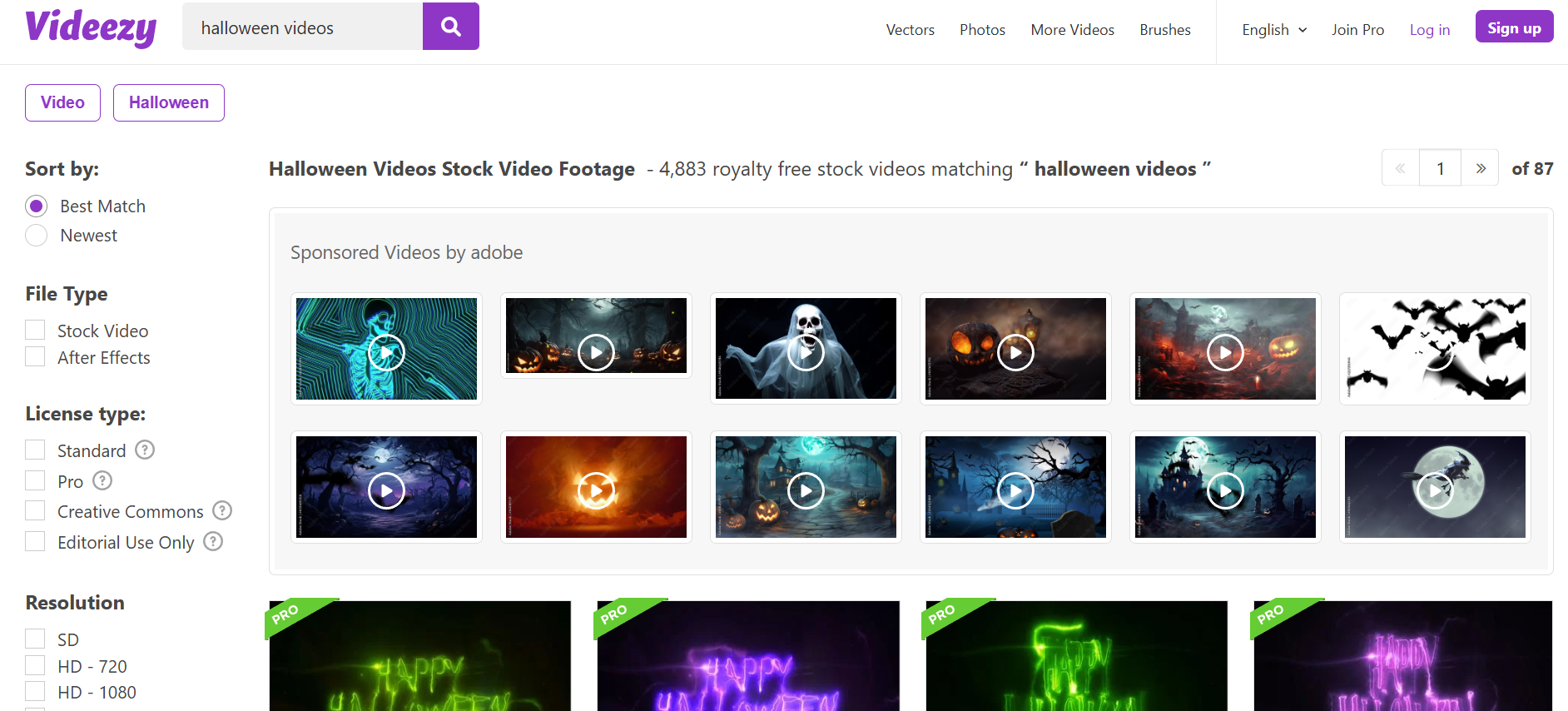
Task: Click help icon next to Standard license
Action: coord(145,450)
